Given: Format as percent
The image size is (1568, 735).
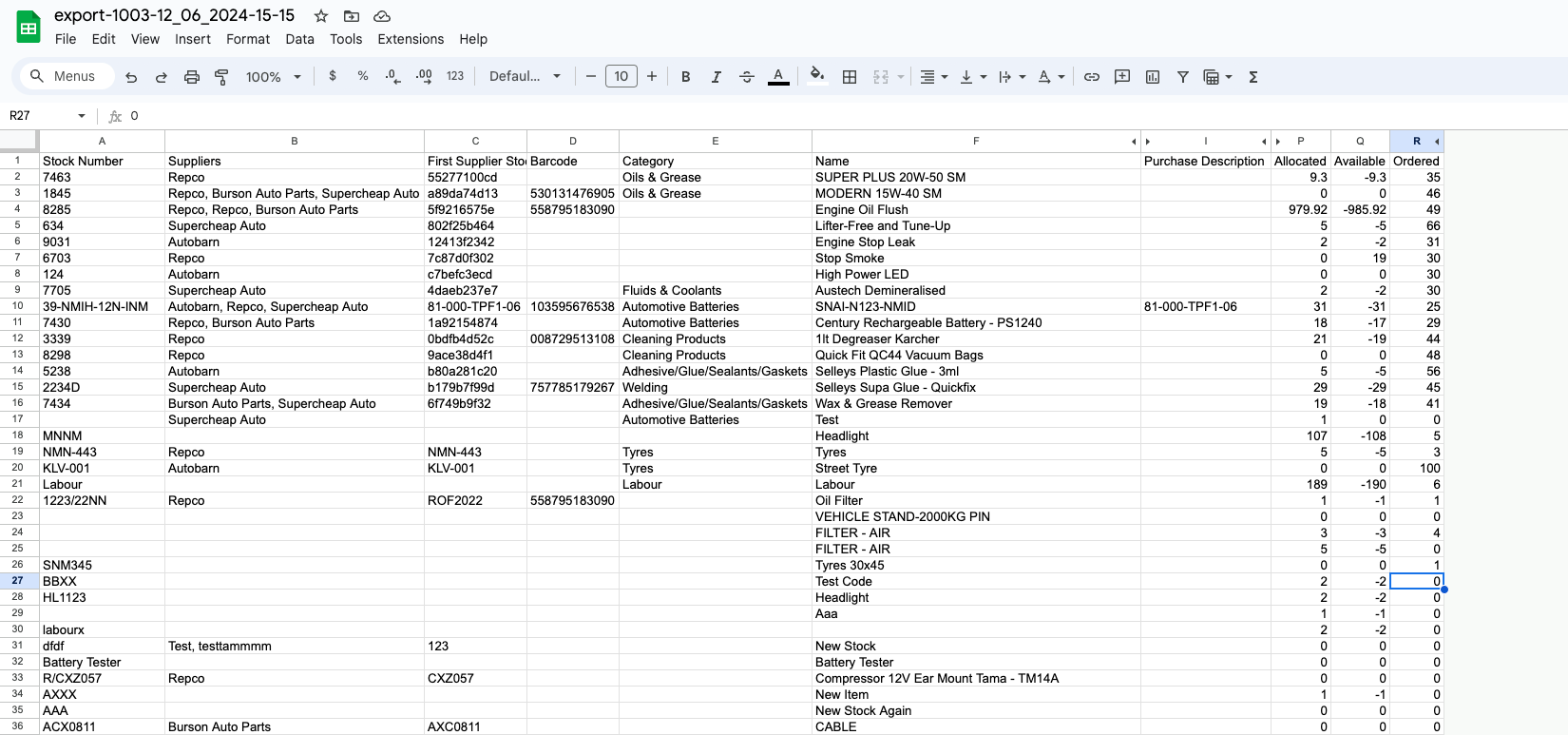Looking at the screenshot, I should [363, 76].
